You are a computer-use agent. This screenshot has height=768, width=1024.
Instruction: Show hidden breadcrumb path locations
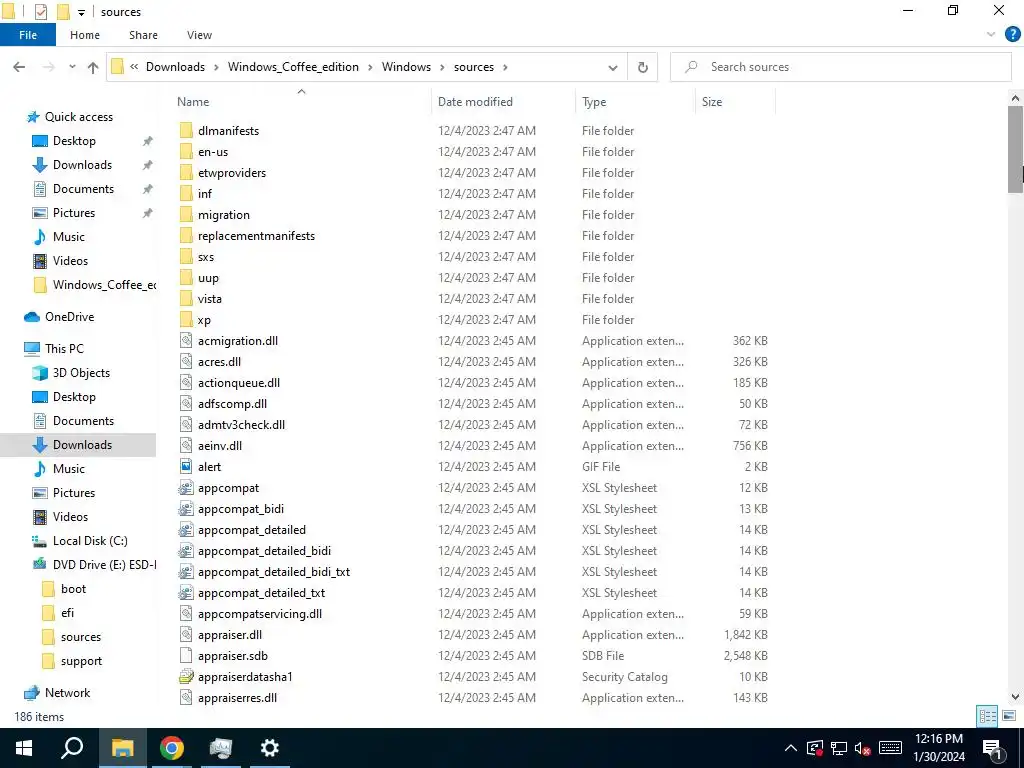click(134, 67)
